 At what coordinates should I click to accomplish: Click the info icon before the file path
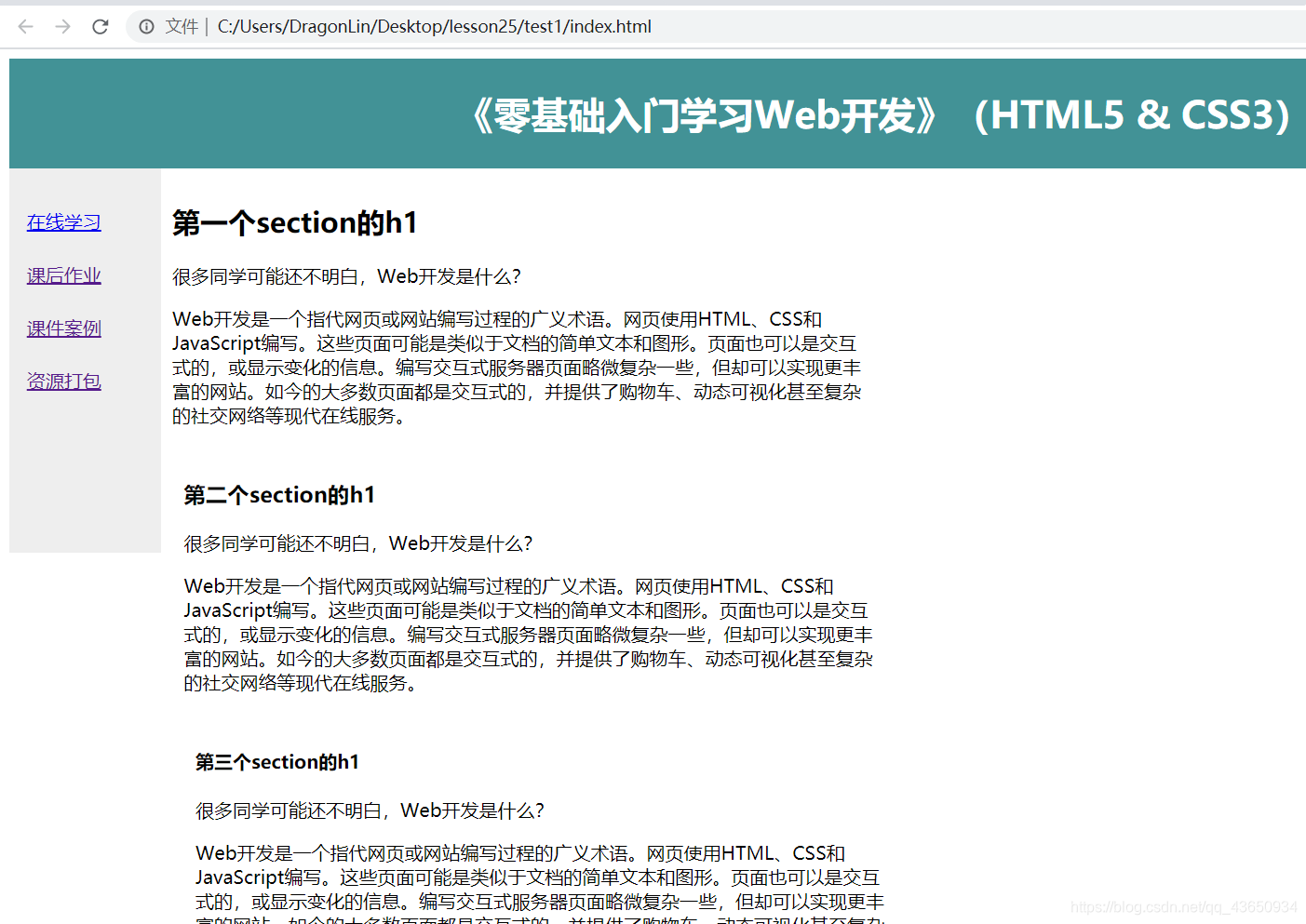[x=147, y=26]
